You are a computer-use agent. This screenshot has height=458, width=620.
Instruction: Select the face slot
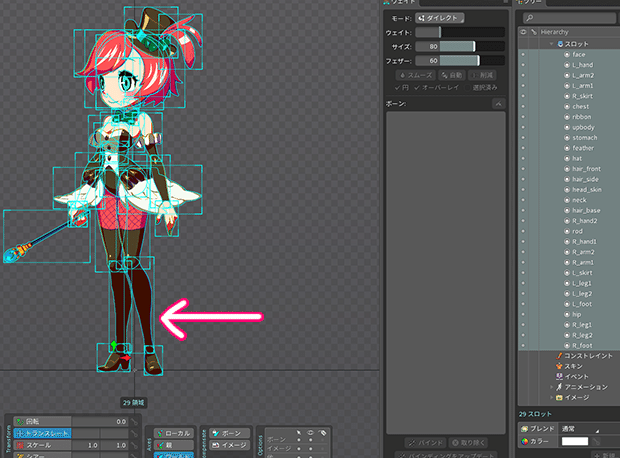click(578, 55)
